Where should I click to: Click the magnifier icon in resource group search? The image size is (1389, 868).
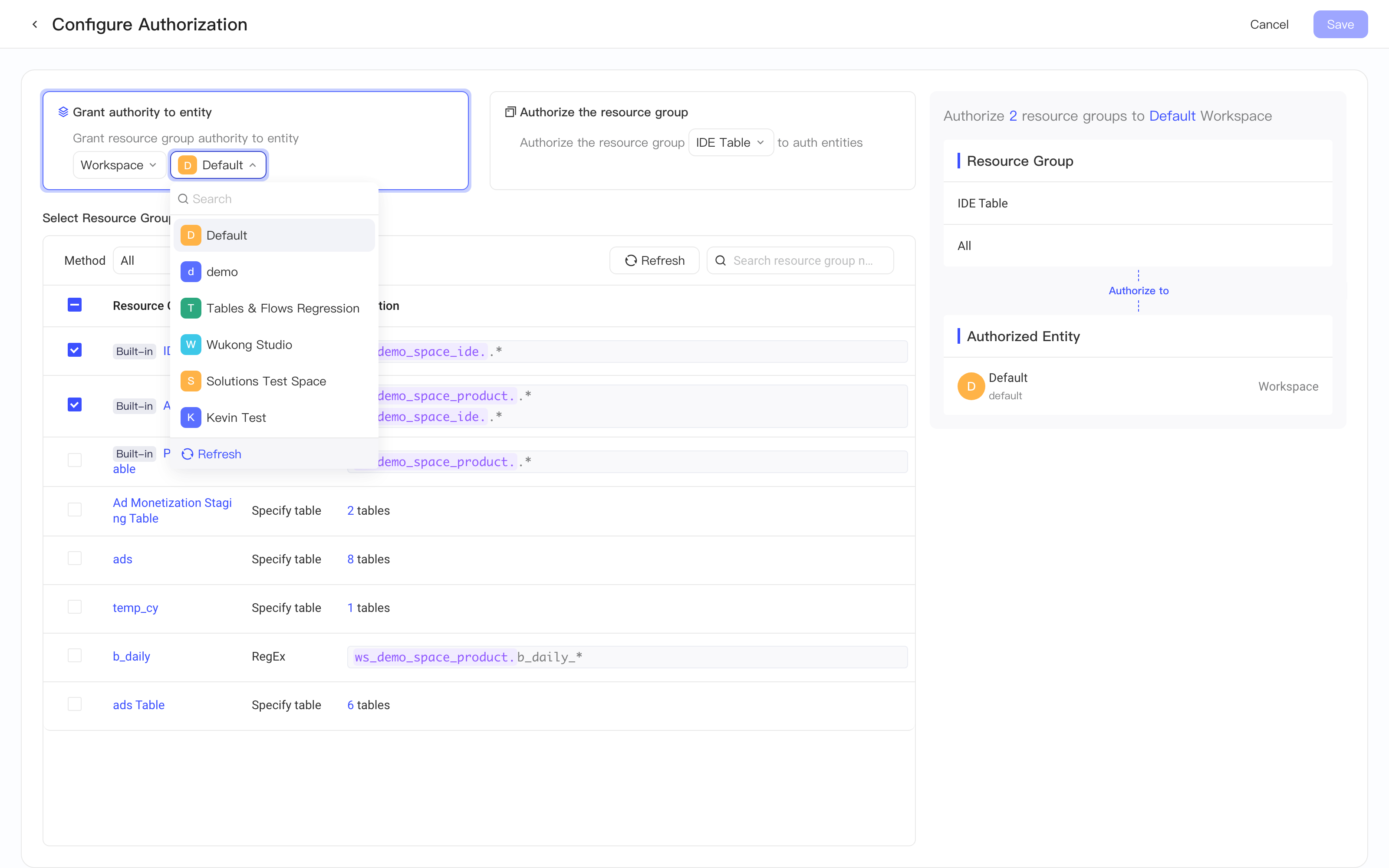coord(721,261)
